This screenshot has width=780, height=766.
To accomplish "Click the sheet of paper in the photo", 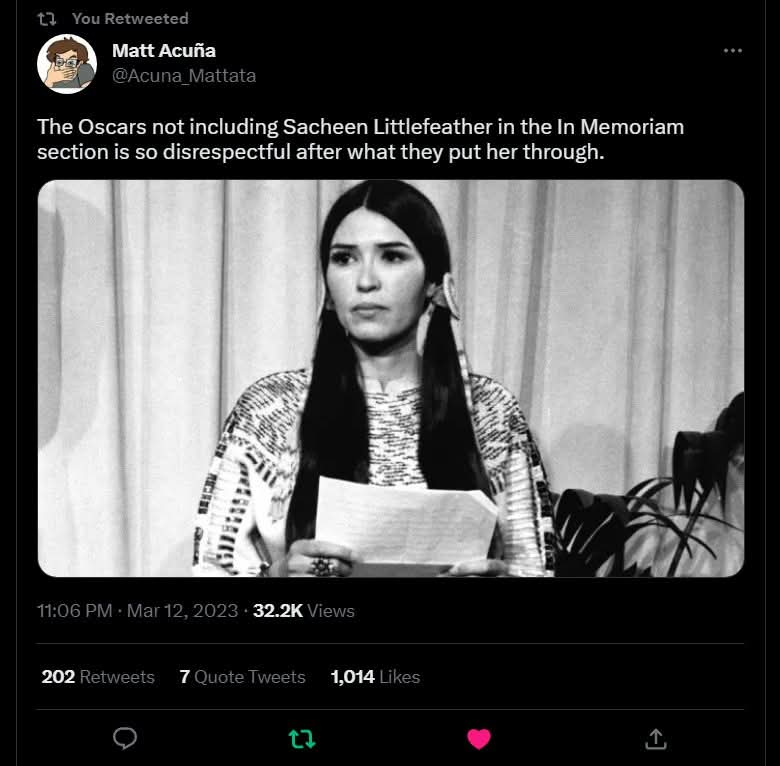I will click(405, 522).
